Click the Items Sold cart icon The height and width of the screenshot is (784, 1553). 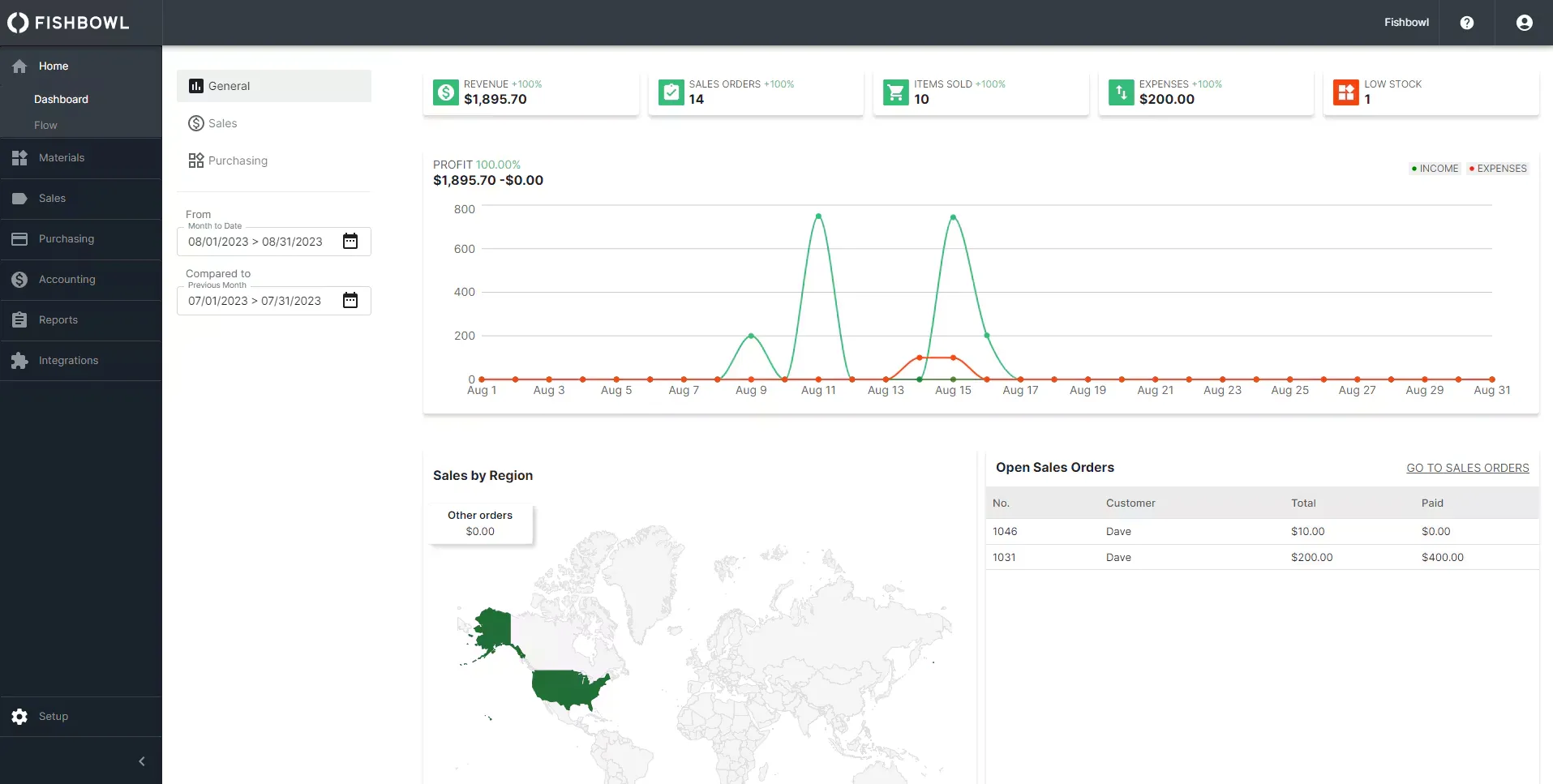895,92
